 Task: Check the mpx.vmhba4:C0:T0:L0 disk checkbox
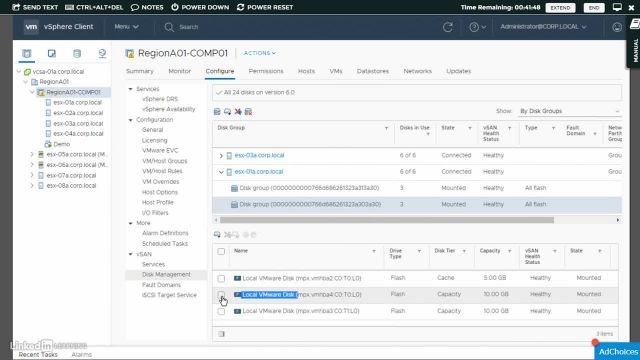(x=221, y=295)
